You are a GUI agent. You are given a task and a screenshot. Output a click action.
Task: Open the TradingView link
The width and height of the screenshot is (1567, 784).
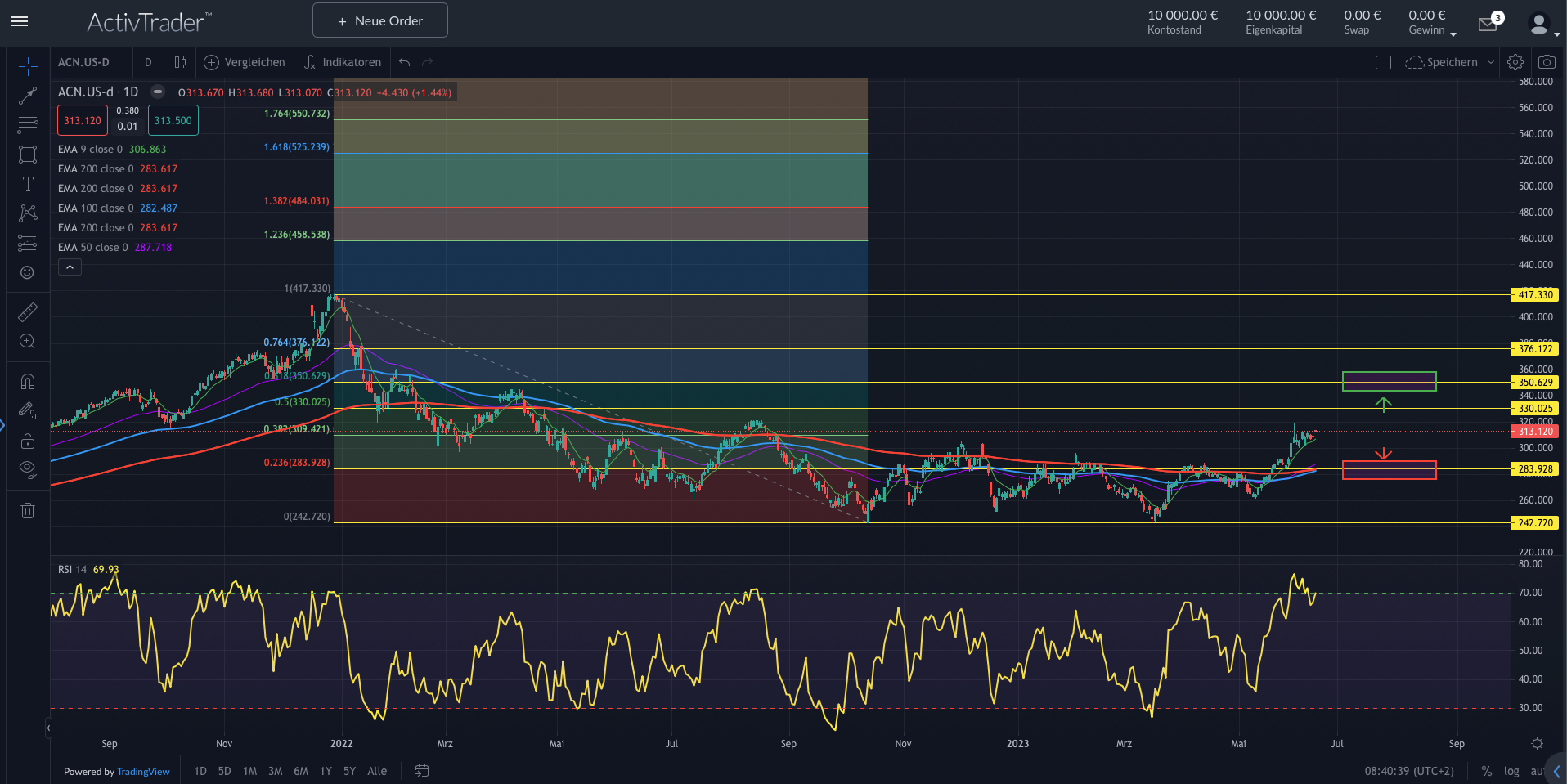[143, 772]
